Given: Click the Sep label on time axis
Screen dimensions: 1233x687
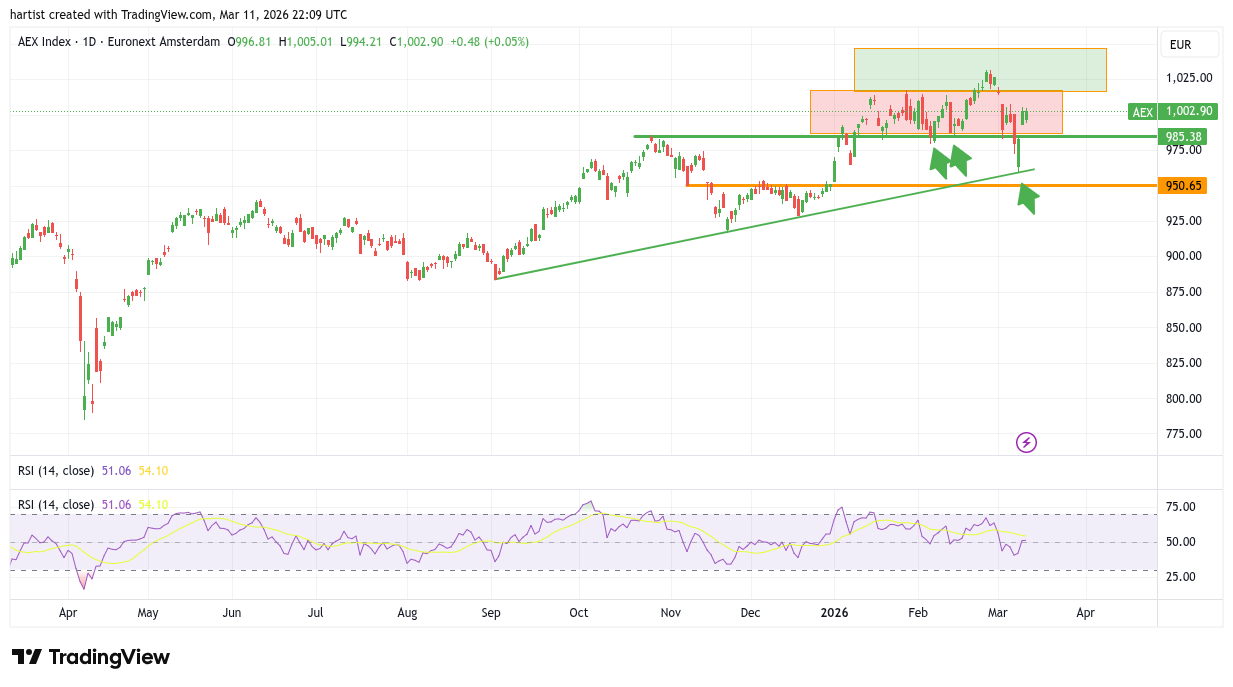Looking at the screenshot, I should point(491,613).
